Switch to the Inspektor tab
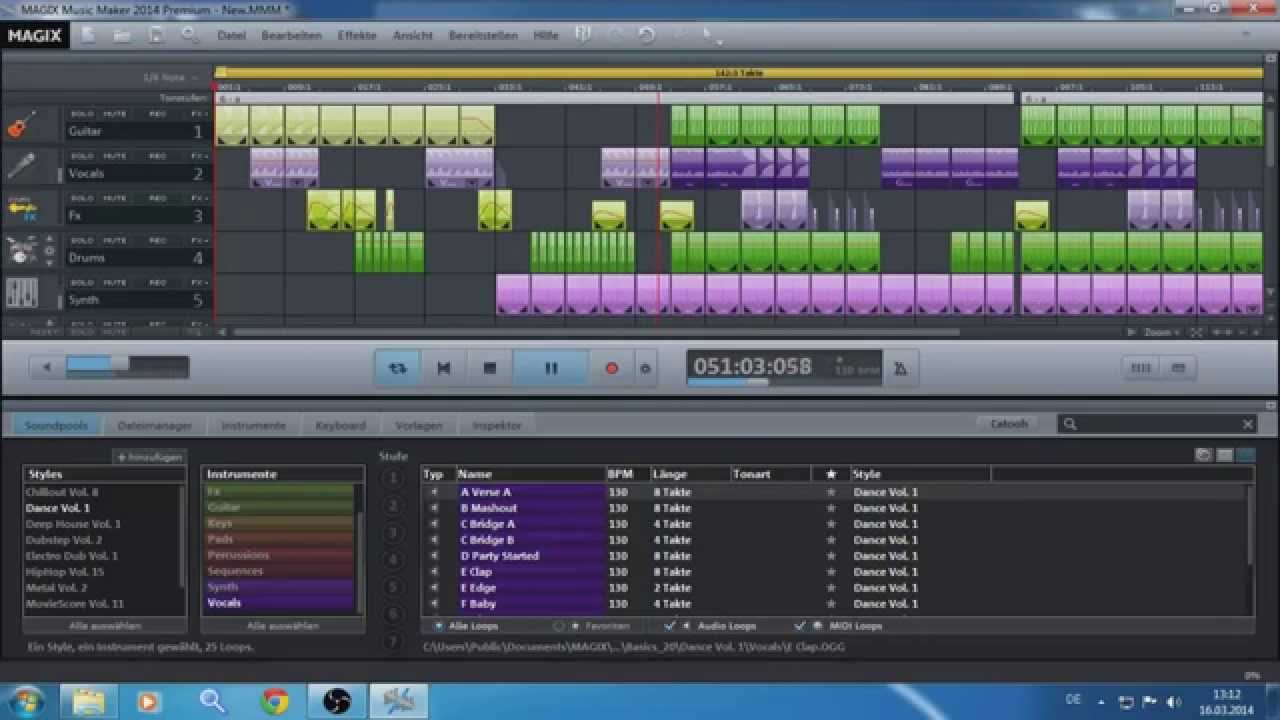The width and height of the screenshot is (1280, 720). (x=497, y=425)
